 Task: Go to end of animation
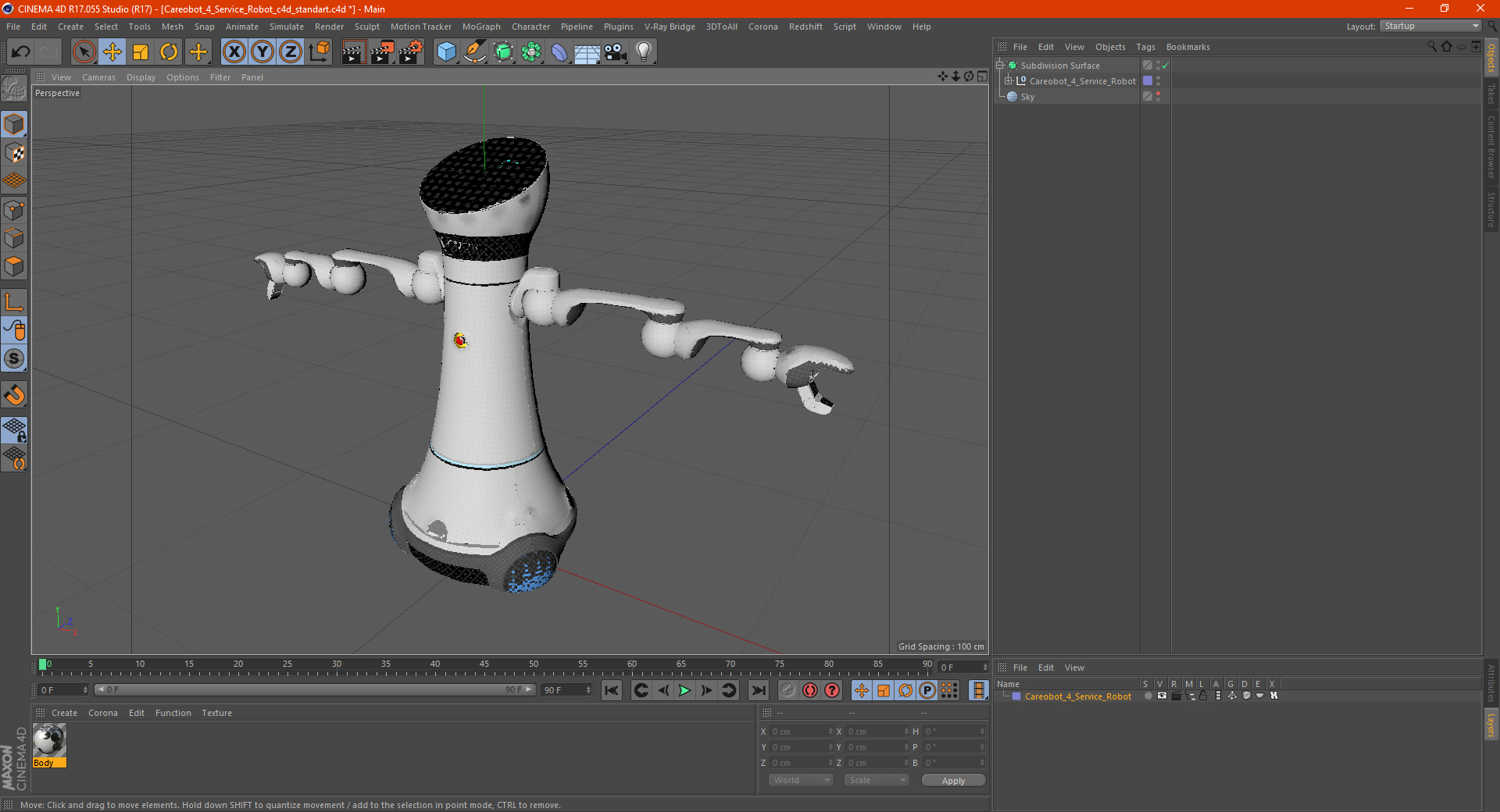pos(758,690)
